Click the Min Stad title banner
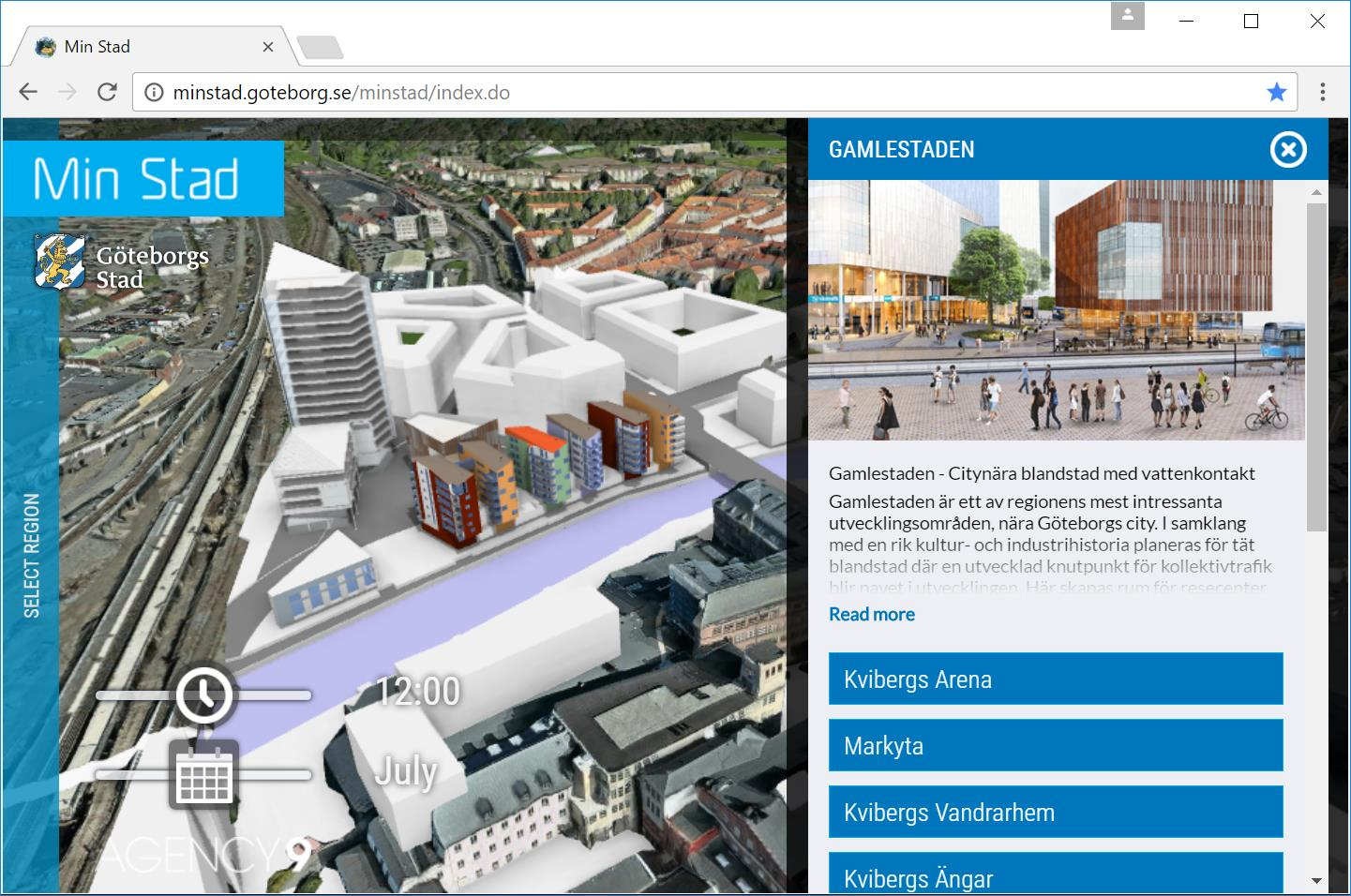This screenshot has height=896, width=1351. (143, 179)
